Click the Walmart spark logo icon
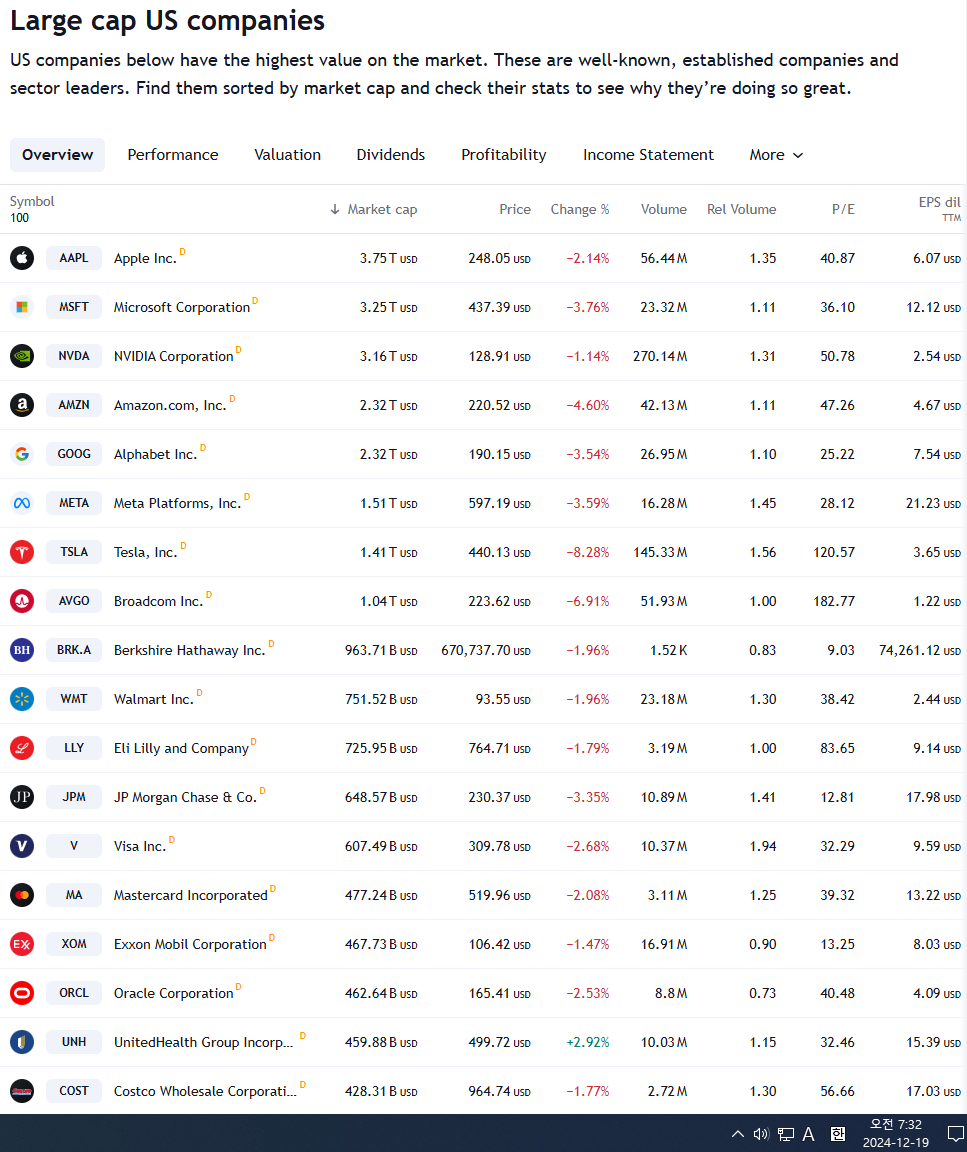This screenshot has height=1152, width=967. pos(22,699)
